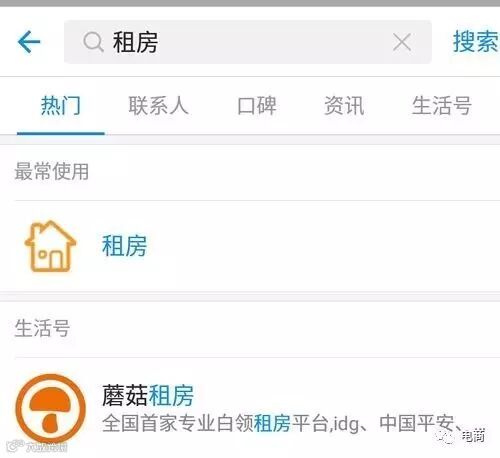500x458 pixels.
Task: Switch to the 联系人 tab
Action: click(x=158, y=106)
